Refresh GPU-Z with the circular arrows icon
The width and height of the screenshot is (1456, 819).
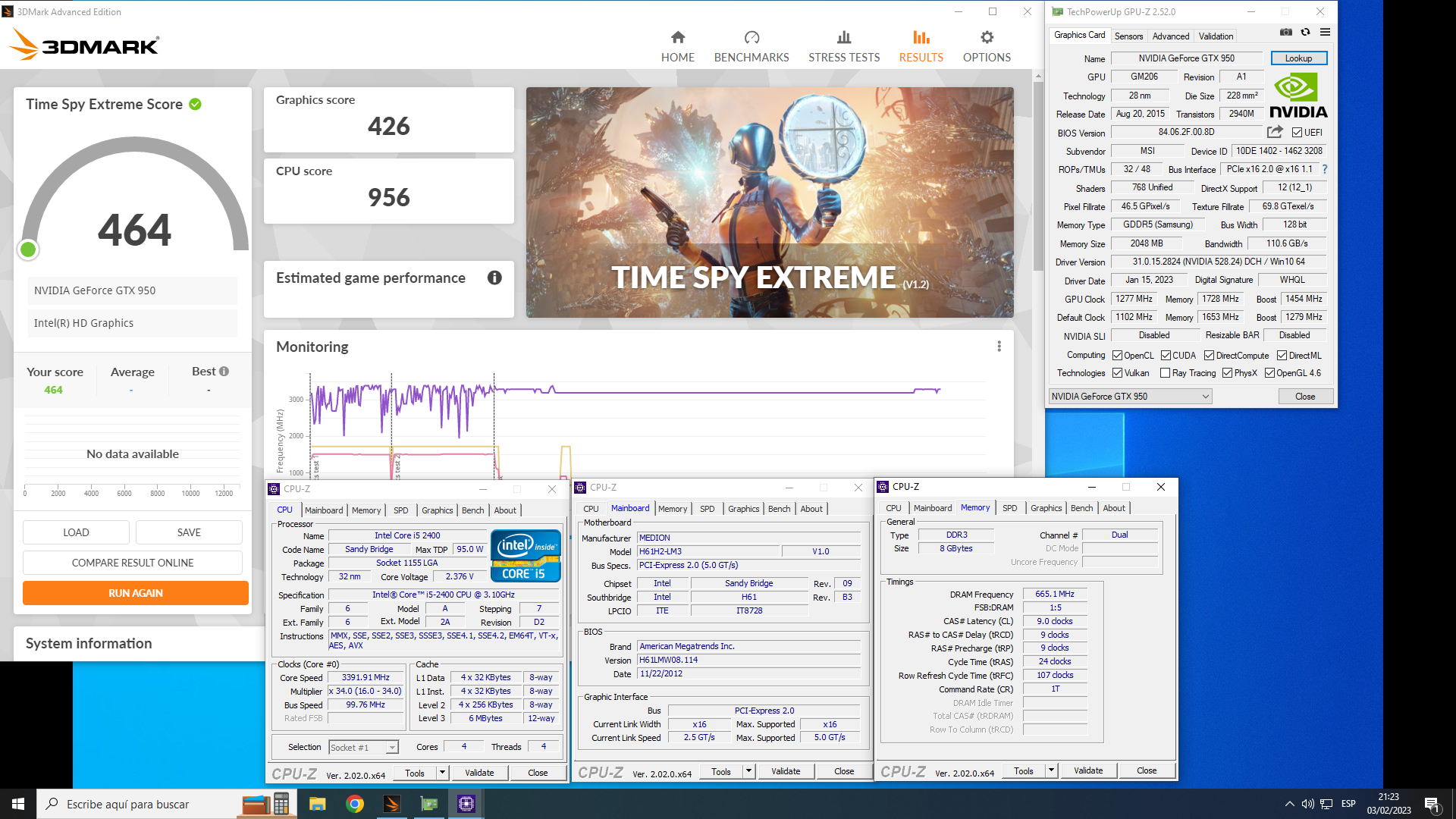point(1305,32)
